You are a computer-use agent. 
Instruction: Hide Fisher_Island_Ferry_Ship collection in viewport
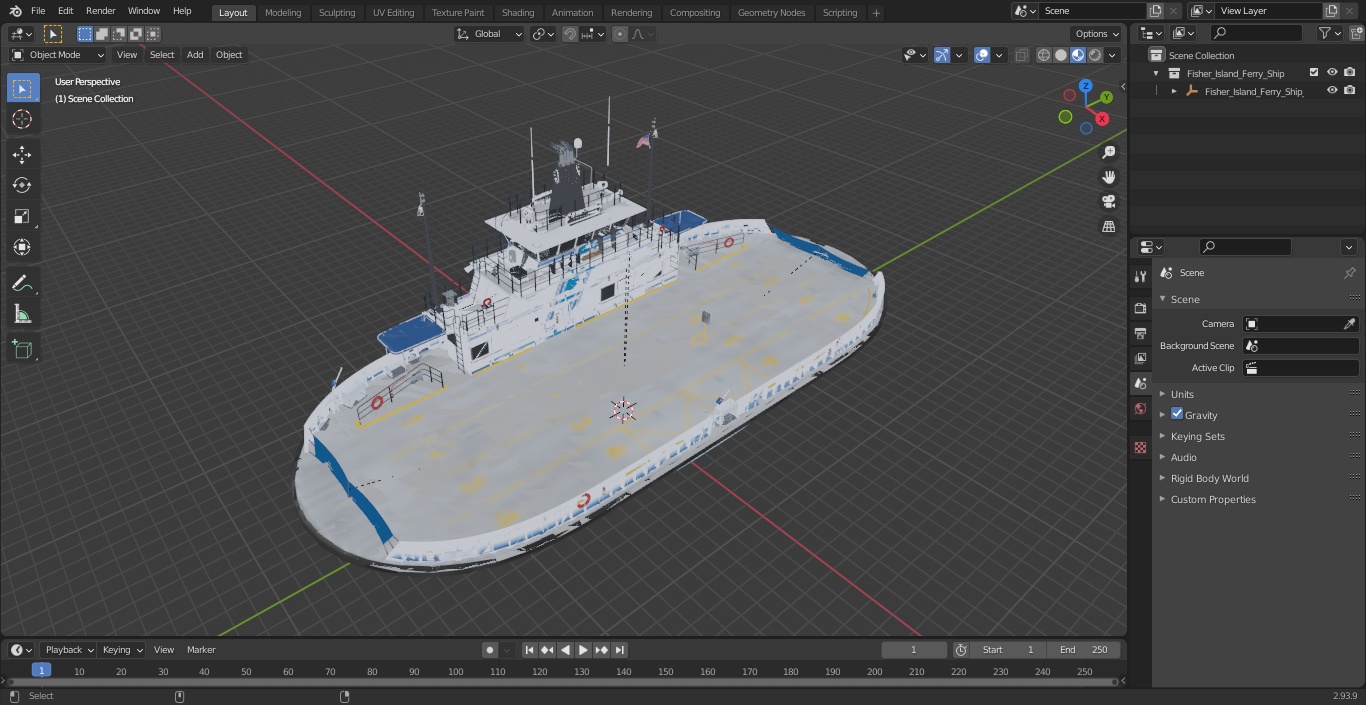[1332, 73]
